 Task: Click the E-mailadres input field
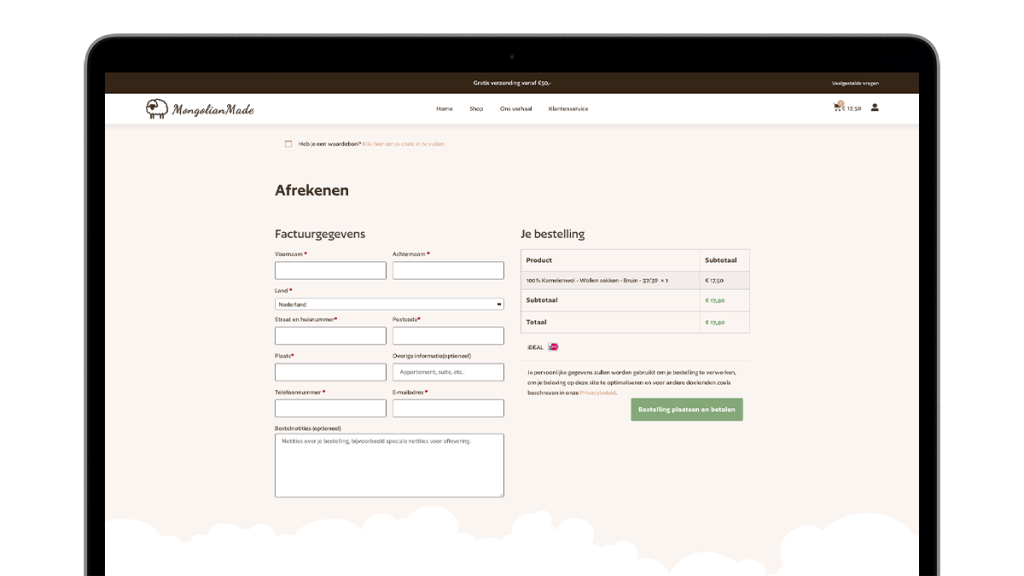tap(448, 408)
